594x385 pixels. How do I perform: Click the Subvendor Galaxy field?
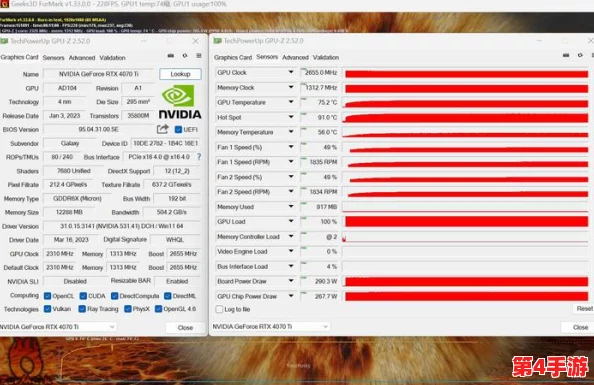pyautogui.click(x=70, y=143)
